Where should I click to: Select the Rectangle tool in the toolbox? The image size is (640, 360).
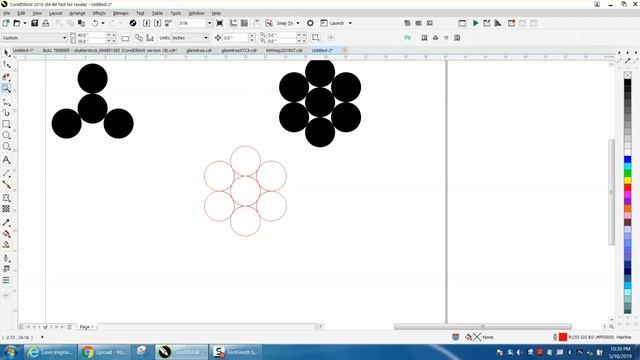(x=6, y=124)
